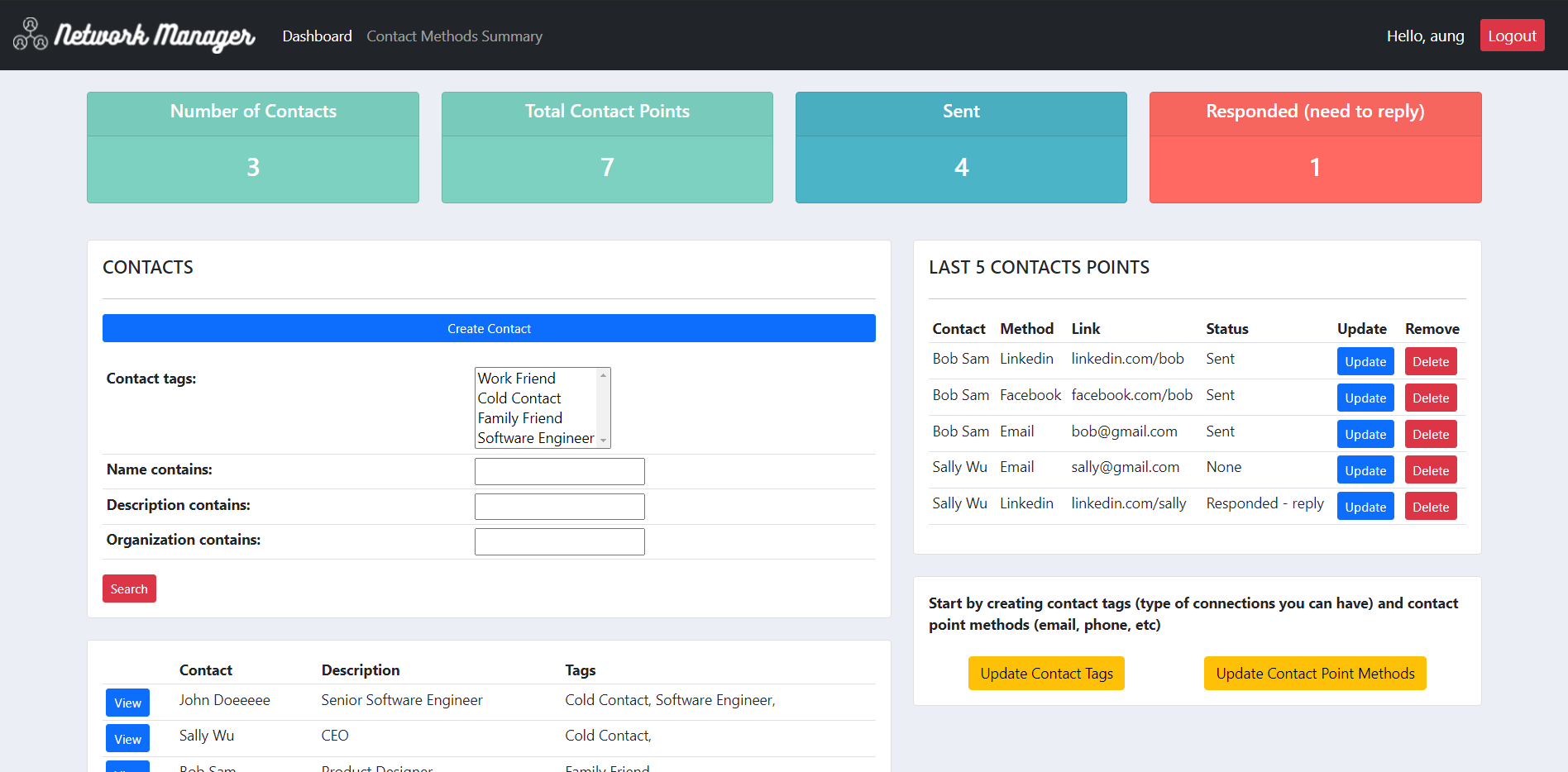Focus the Name contains field

(560, 471)
